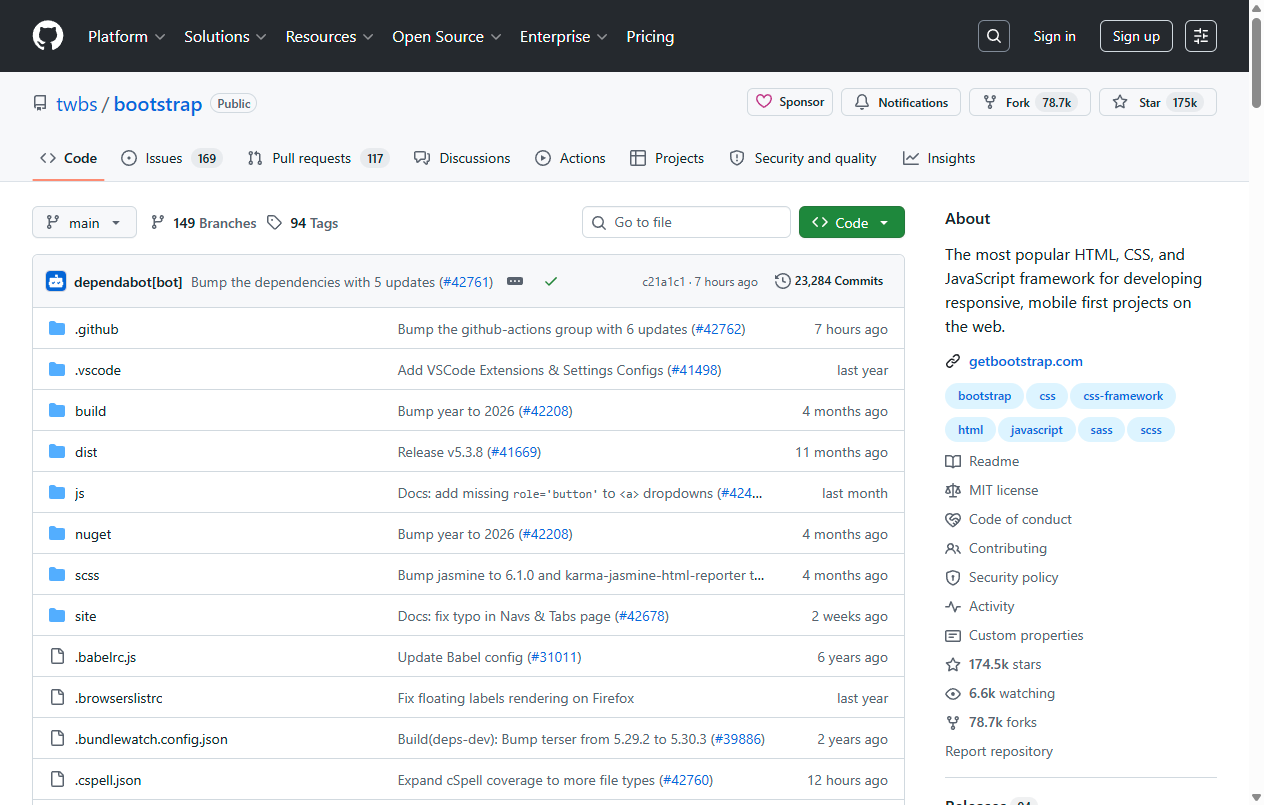Switch to the Pull requests tab
Screen dimensions: 1264x805
tap(317, 158)
